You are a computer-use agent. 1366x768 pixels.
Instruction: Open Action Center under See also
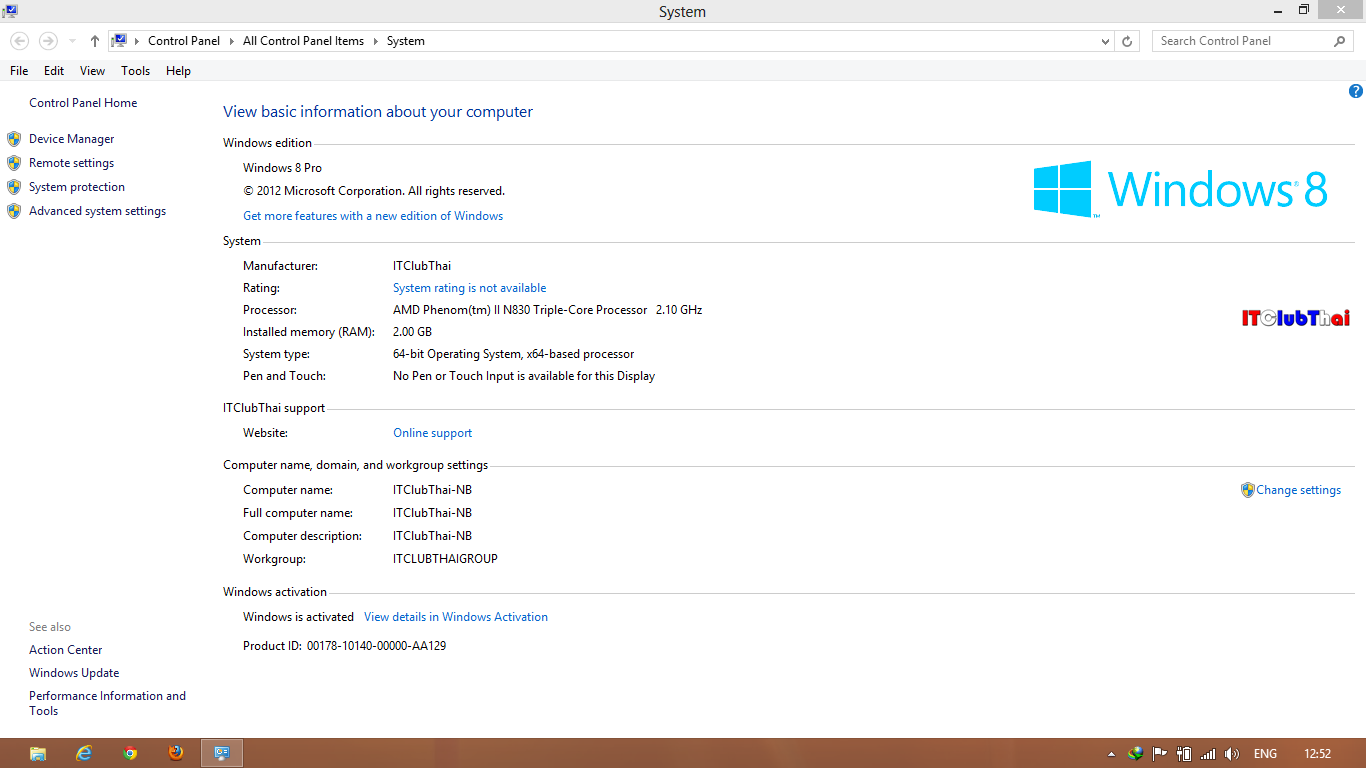[66, 650]
